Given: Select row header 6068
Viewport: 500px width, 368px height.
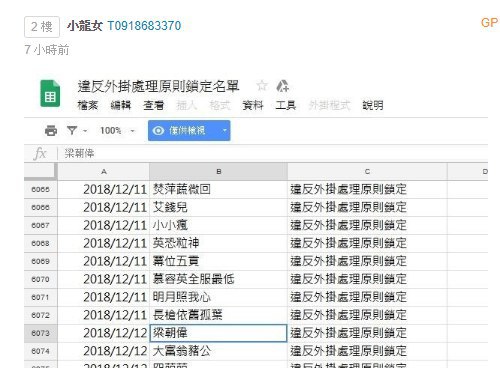Looking at the screenshot, I should (x=40, y=243).
